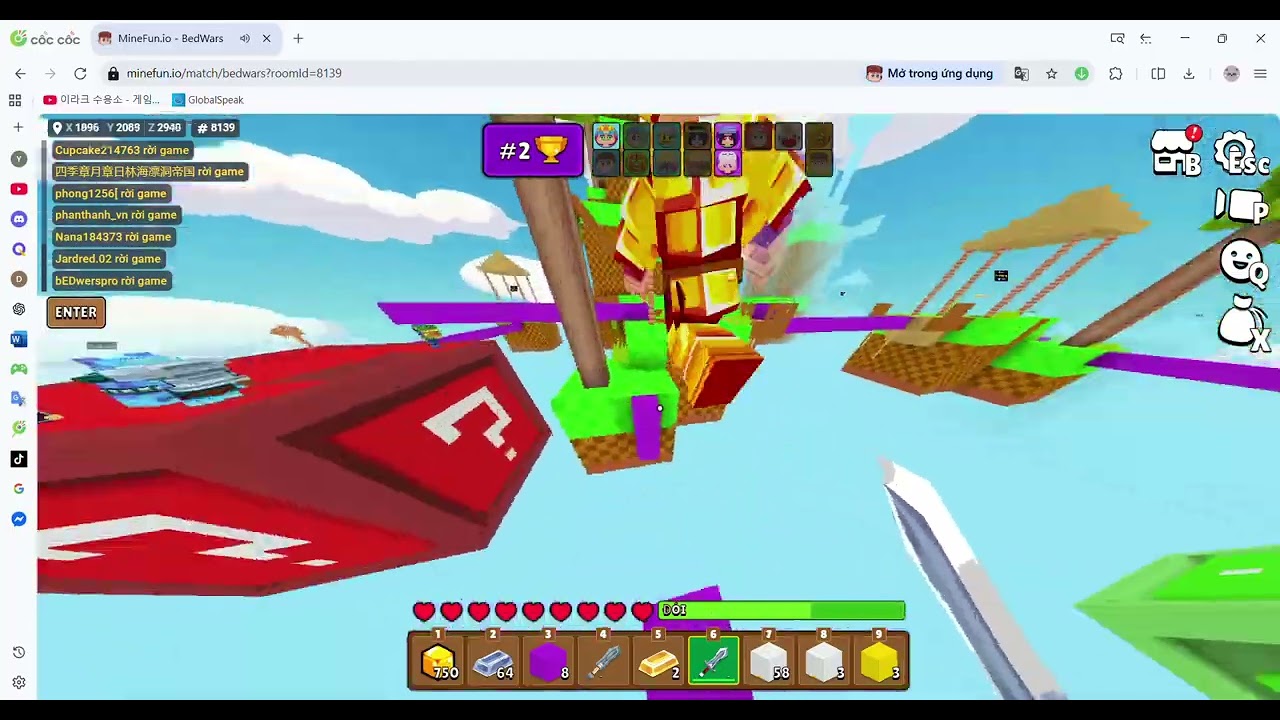1280x720 pixels.
Task: Select gold ingot in hotbar slot 5
Action: 658,661
